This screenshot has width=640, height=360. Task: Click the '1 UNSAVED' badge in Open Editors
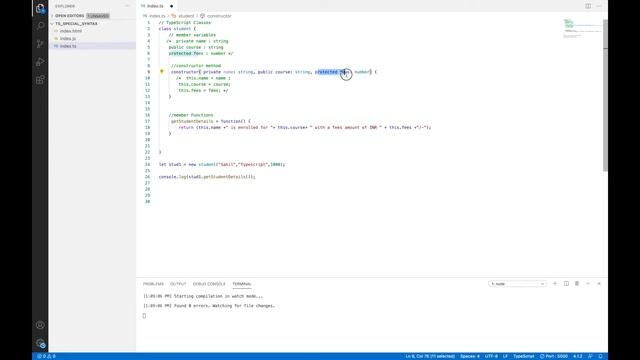tap(98, 16)
